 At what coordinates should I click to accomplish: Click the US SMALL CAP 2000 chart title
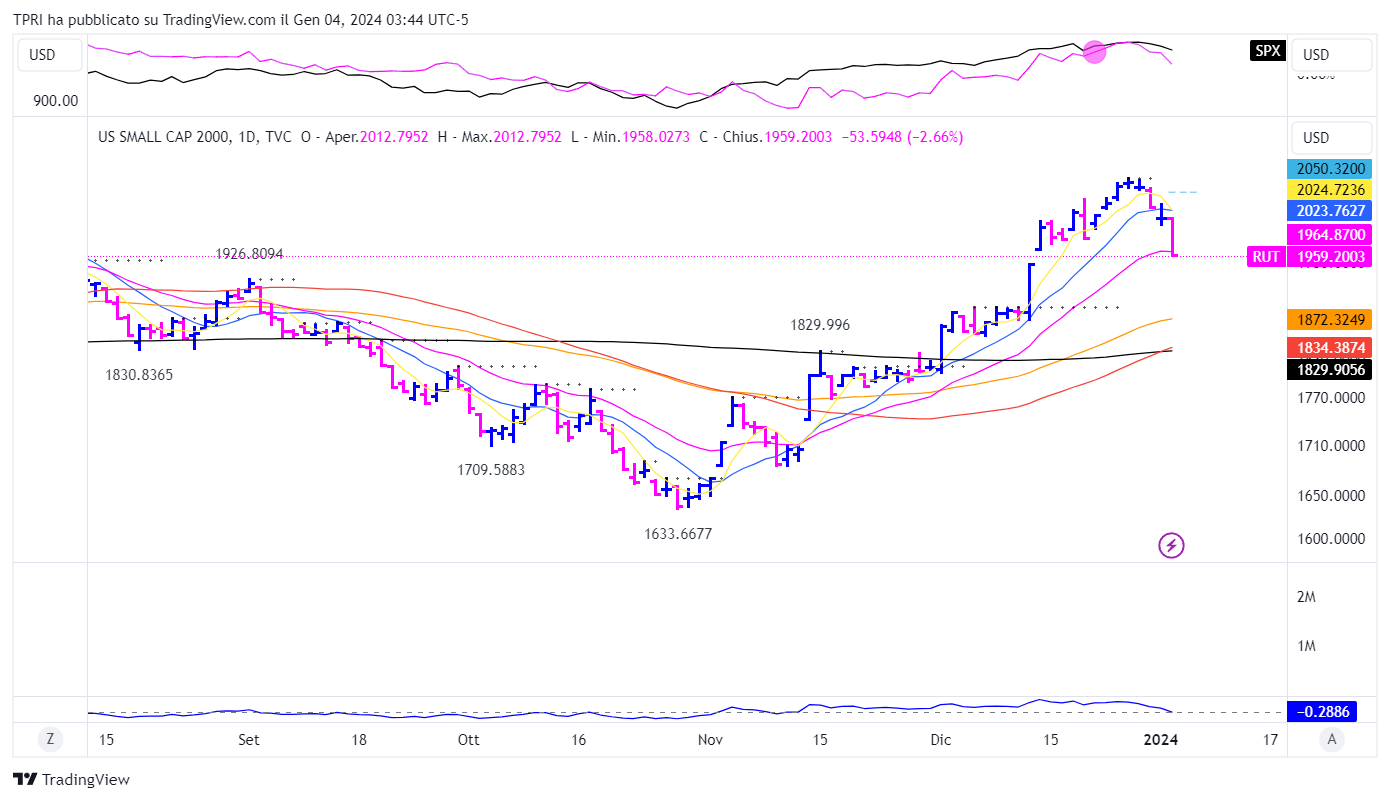point(165,137)
